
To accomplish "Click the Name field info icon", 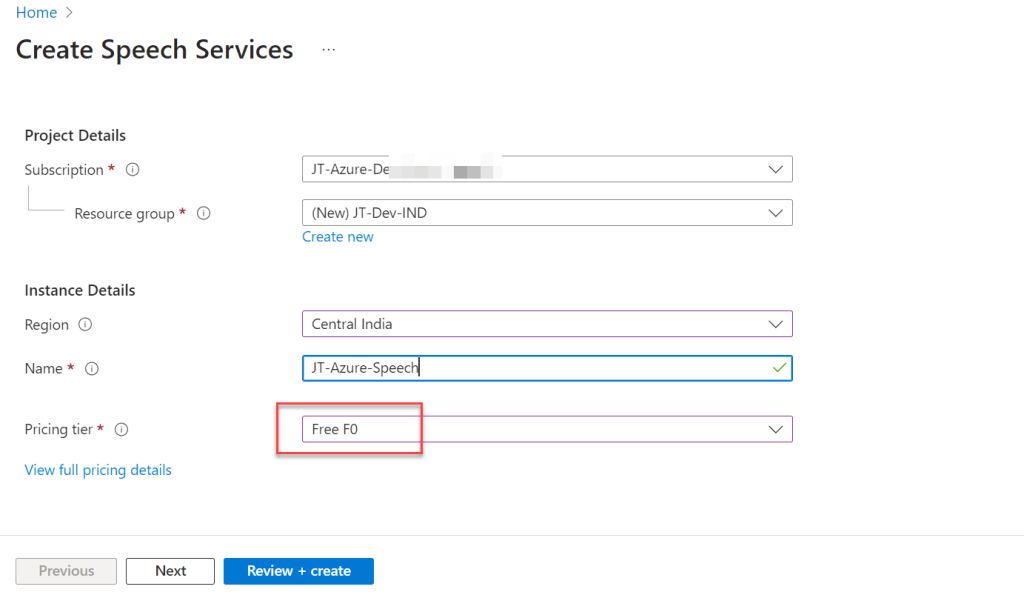I will pos(92,369).
